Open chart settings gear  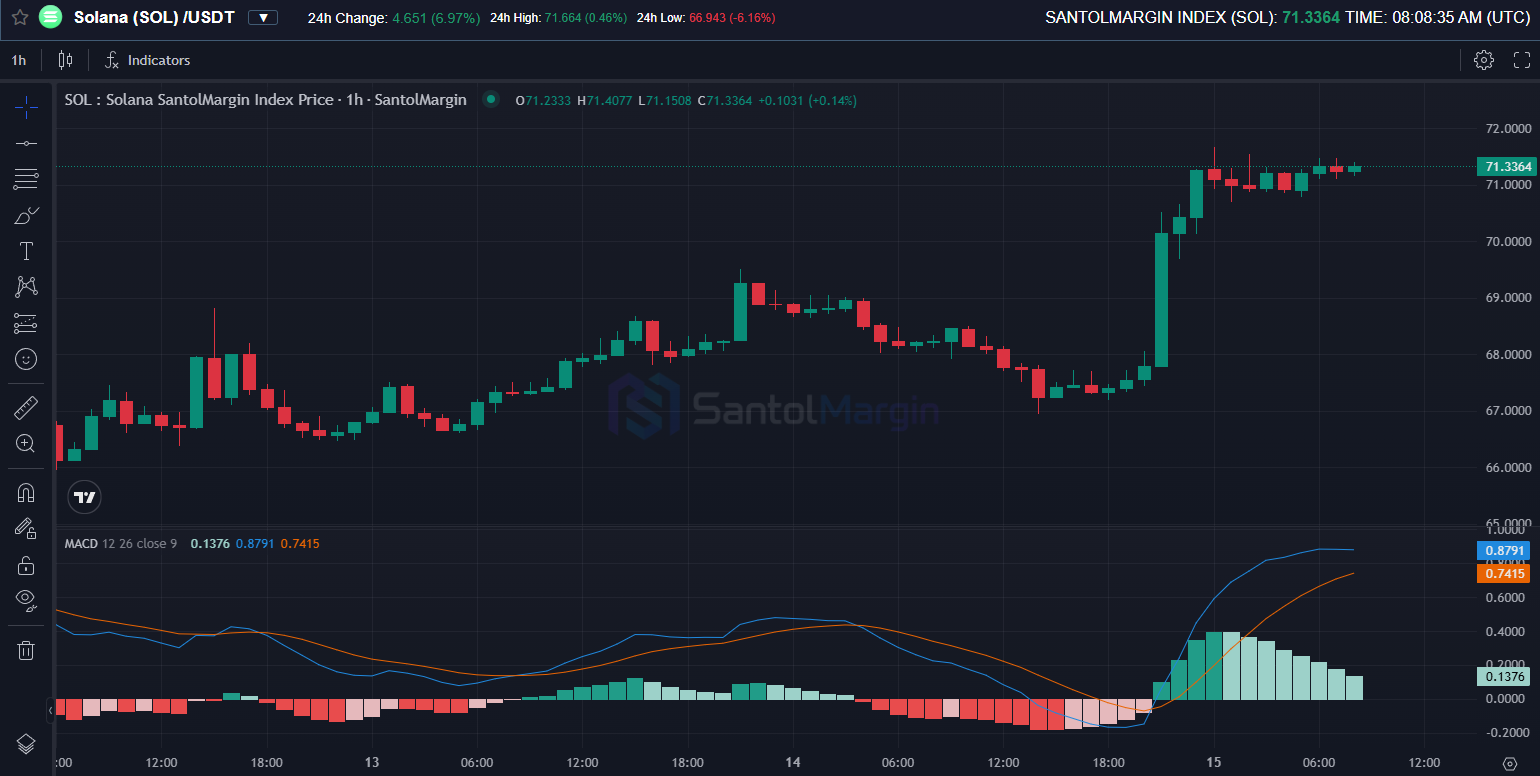click(1484, 60)
